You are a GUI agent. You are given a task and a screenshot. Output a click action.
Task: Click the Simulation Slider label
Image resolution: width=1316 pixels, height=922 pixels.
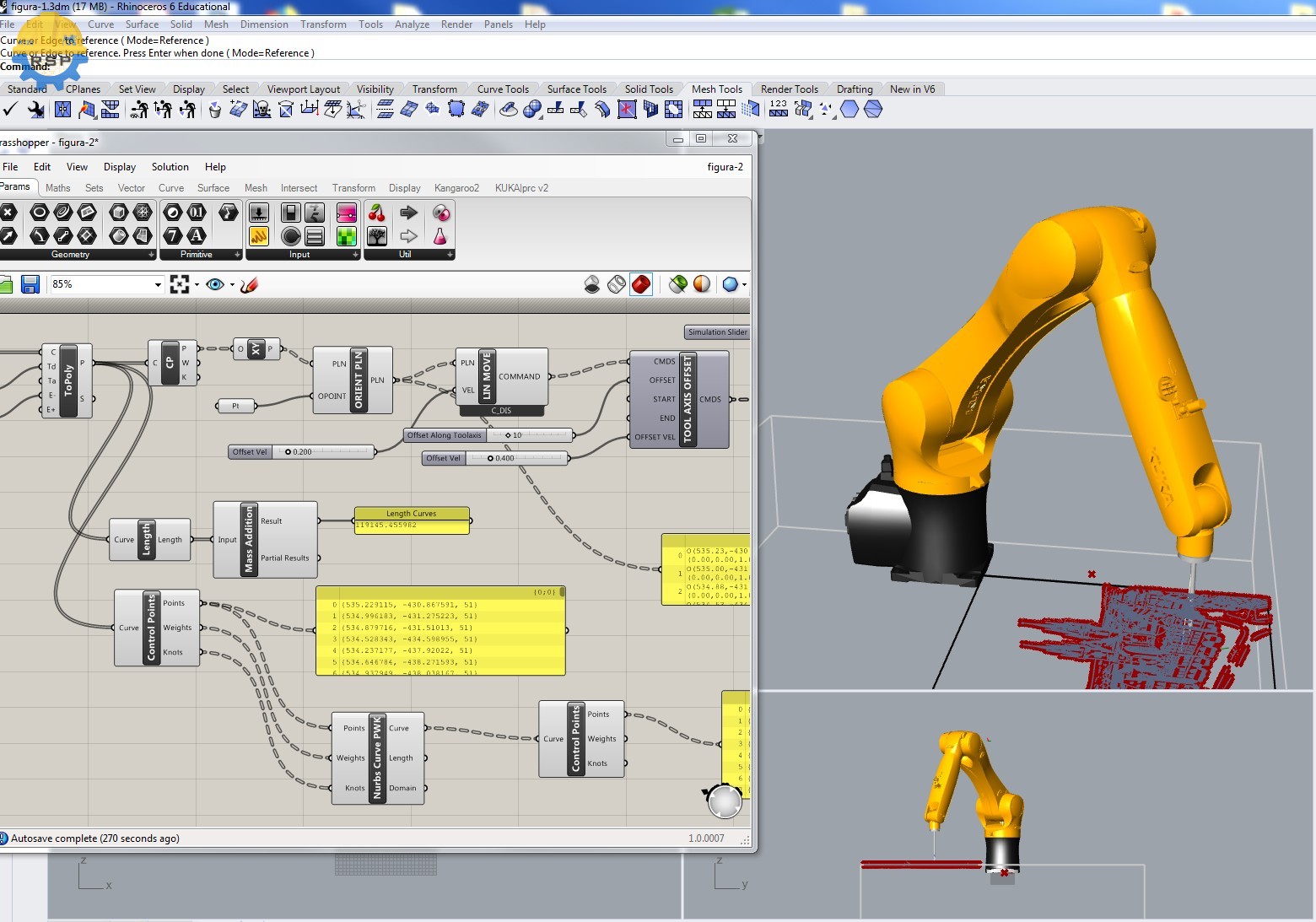click(717, 332)
